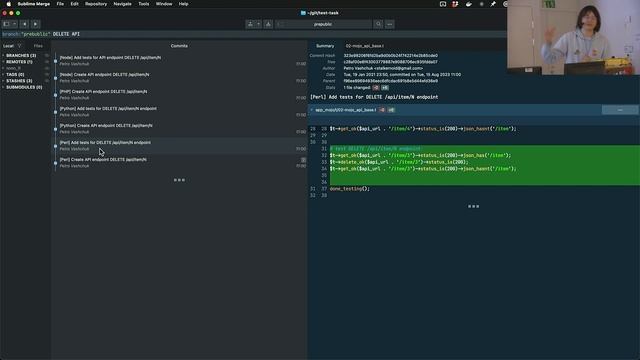Screen dimensions: 640x360
Task: Select commit '[Python] Create API endpoint DELETE /api/item/N'
Action: click(180, 129)
